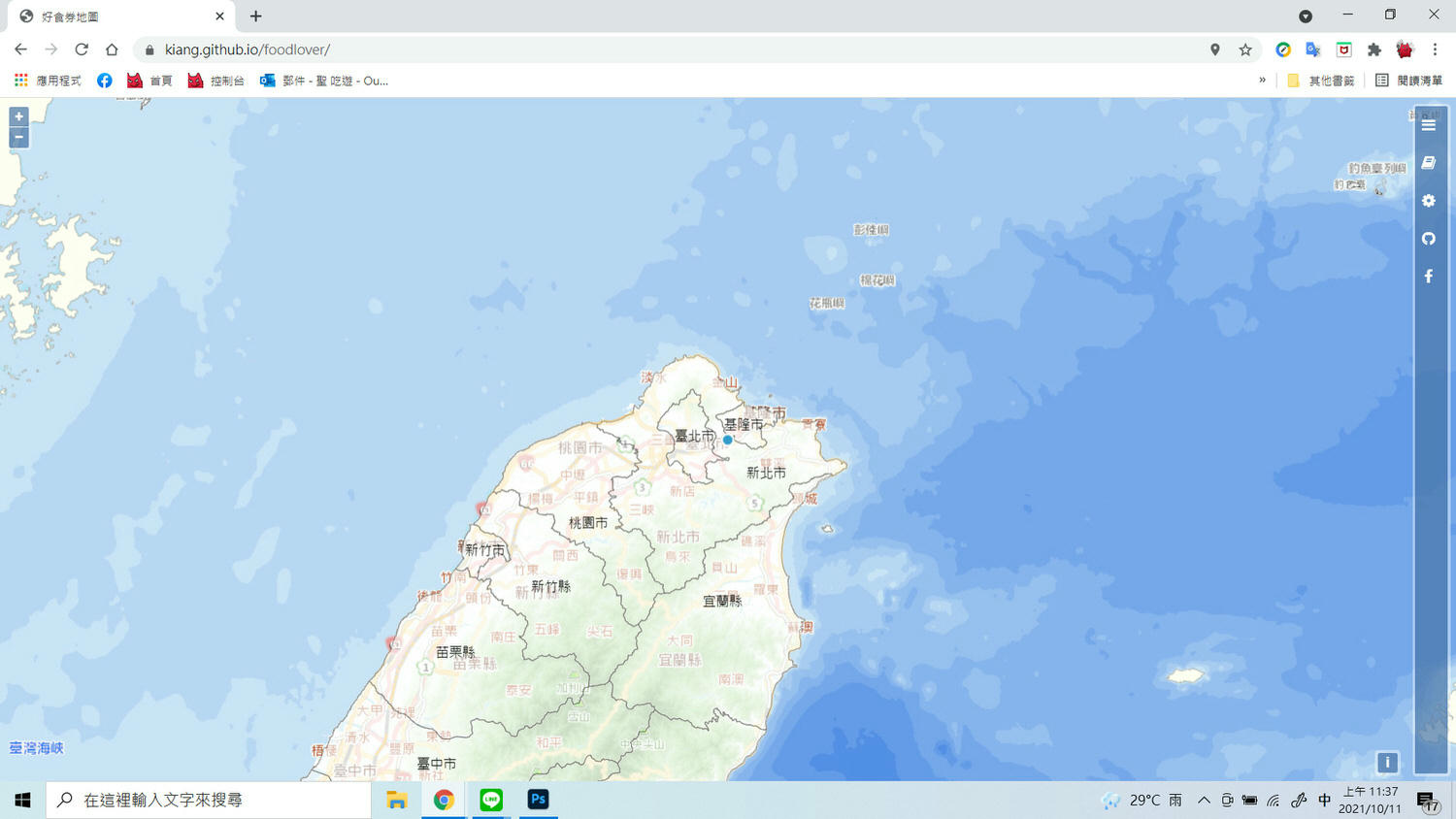Bookmark this page with the star icon
1456x819 pixels.
tap(1245, 49)
